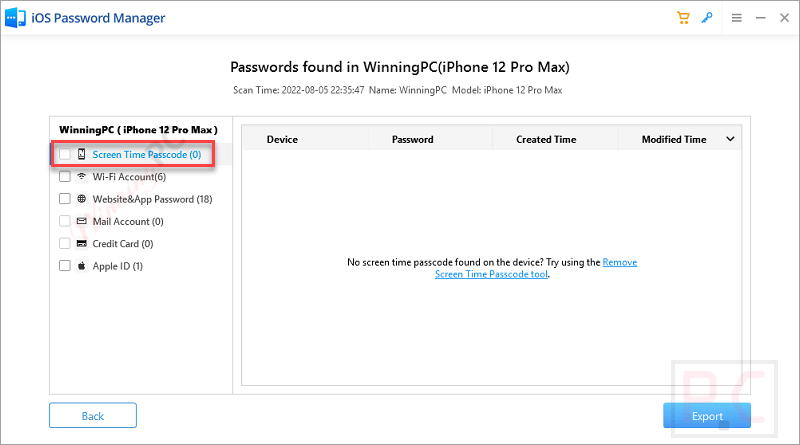This screenshot has height=445, width=800.
Task: Select Screen Time Passcode (0) category
Action: coord(147,155)
